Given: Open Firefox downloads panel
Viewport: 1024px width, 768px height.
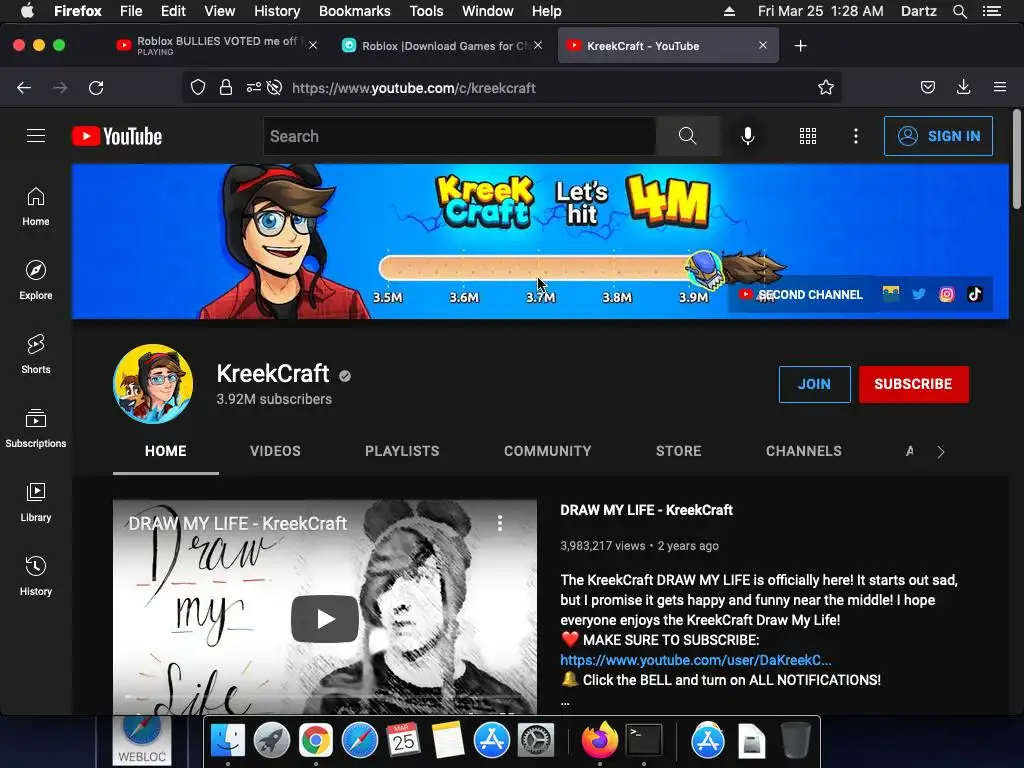Looking at the screenshot, I should pyautogui.click(x=963, y=88).
